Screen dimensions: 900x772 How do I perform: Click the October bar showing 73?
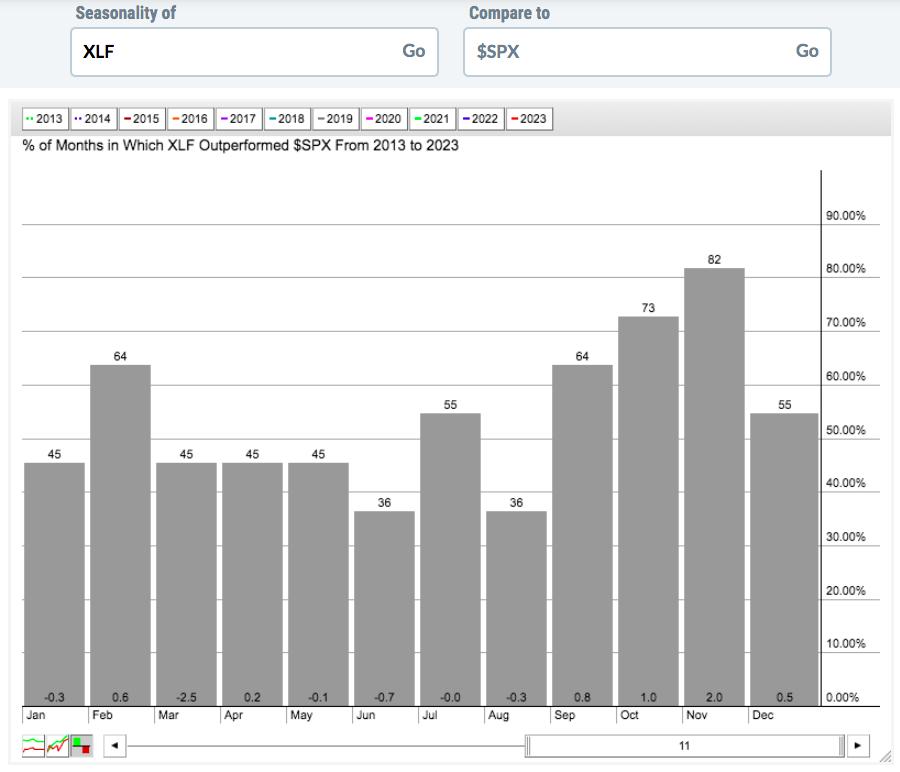pos(648,510)
